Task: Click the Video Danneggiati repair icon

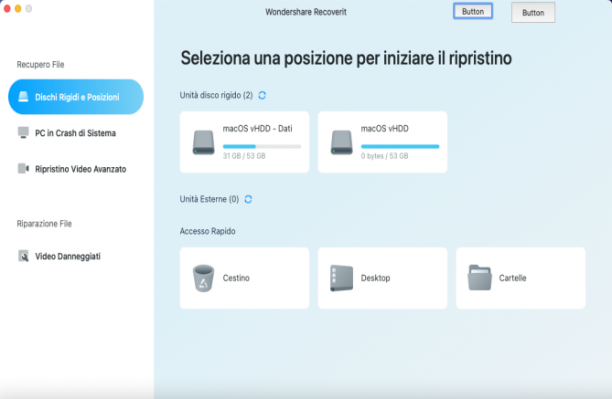Action: click(x=23, y=256)
